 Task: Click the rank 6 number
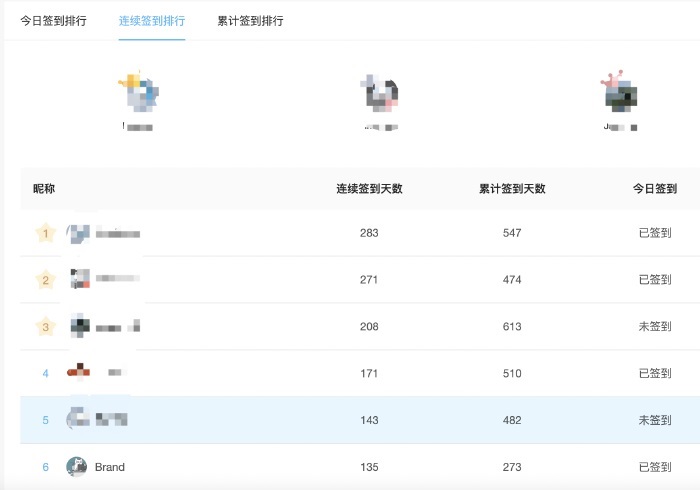tap(46, 467)
